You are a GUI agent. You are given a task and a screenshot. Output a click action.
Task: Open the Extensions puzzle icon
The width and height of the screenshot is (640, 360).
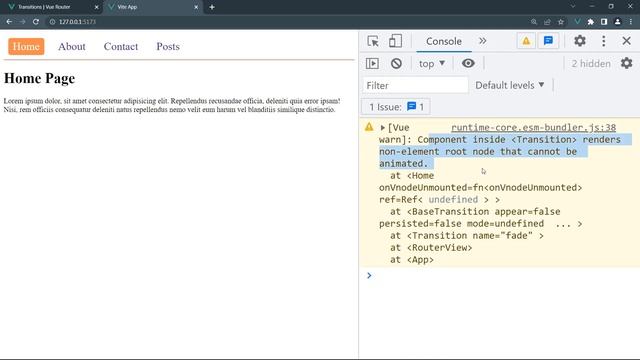click(591, 22)
